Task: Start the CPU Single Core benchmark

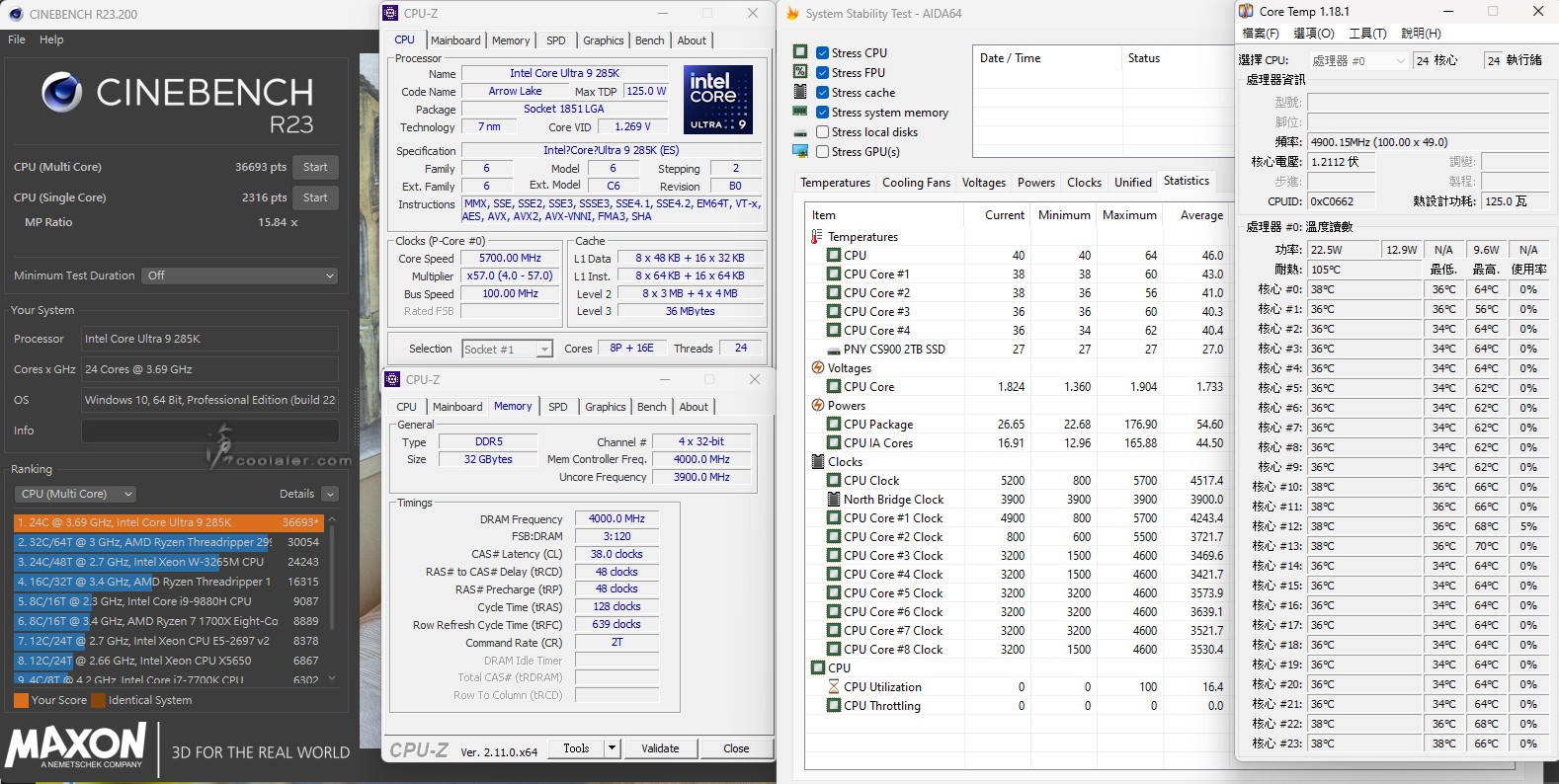Action: click(x=315, y=197)
